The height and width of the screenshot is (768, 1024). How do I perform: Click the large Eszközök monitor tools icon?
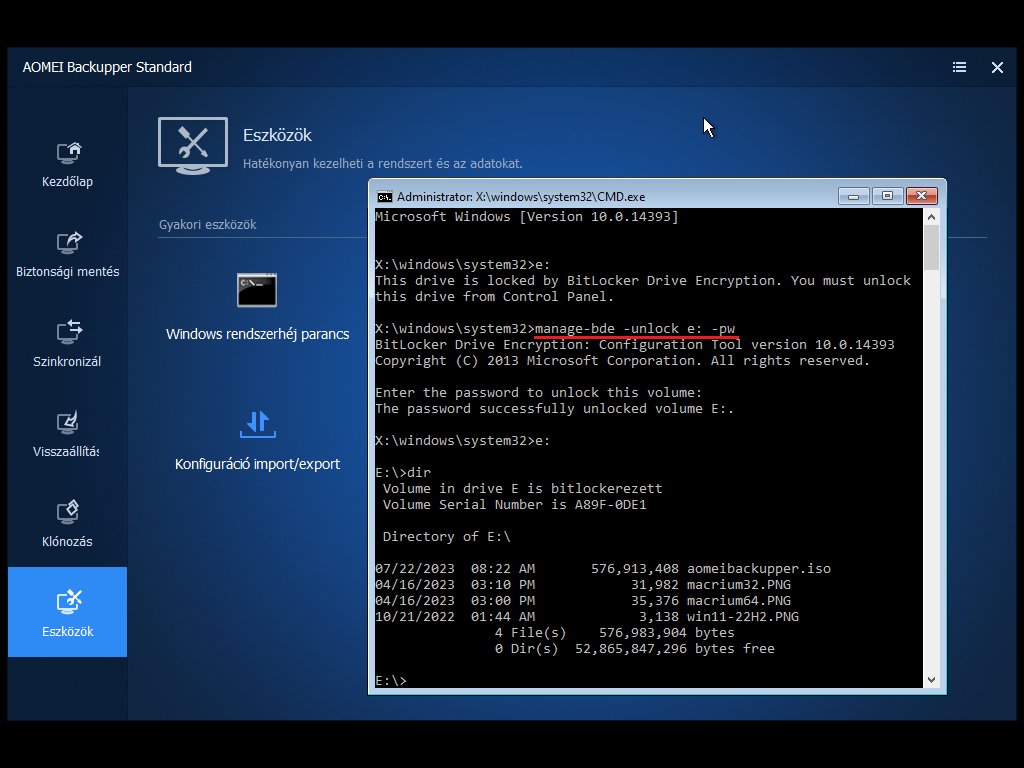pyautogui.click(x=193, y=145)
